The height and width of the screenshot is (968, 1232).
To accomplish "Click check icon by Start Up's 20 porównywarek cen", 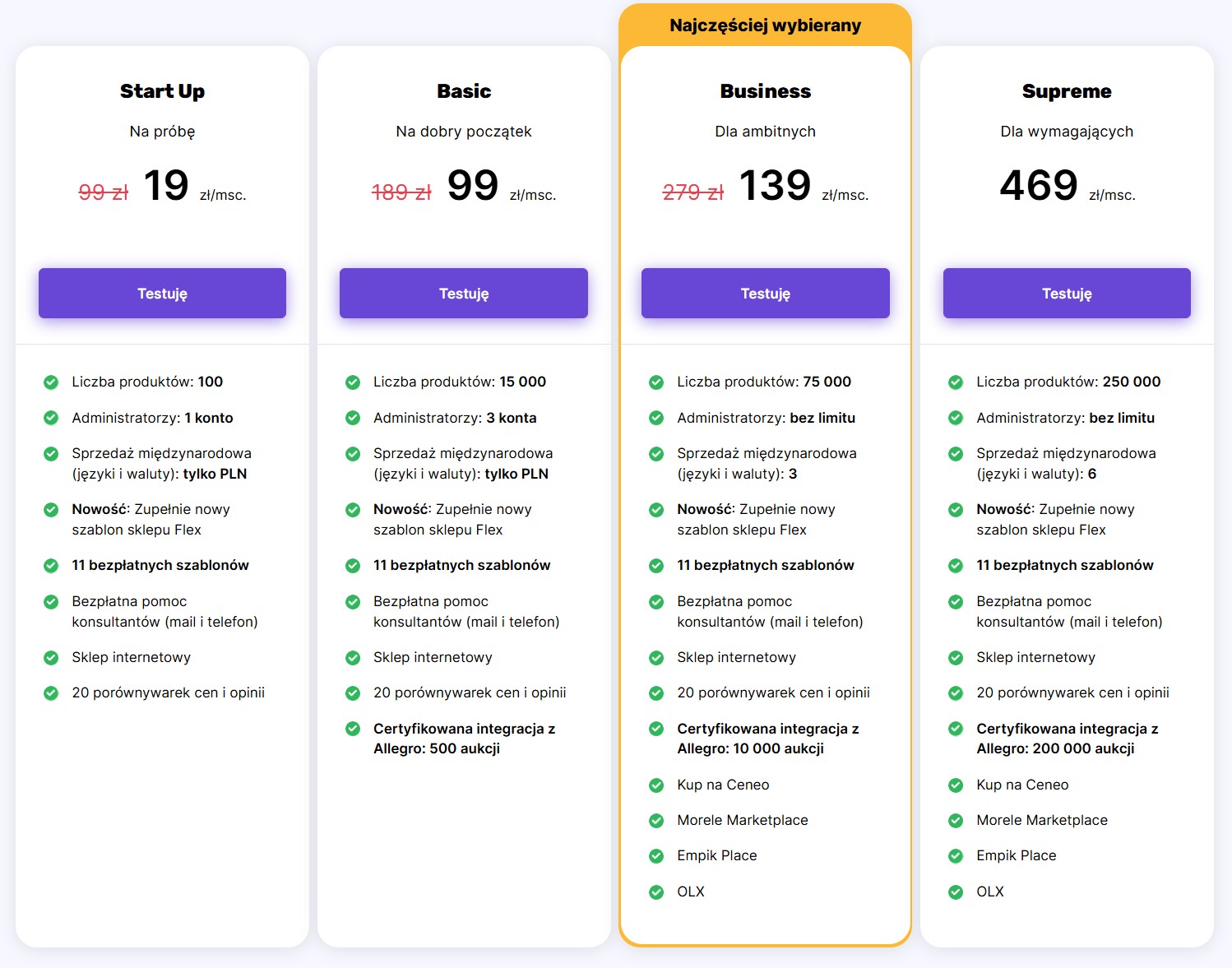I will coord(51,693).
